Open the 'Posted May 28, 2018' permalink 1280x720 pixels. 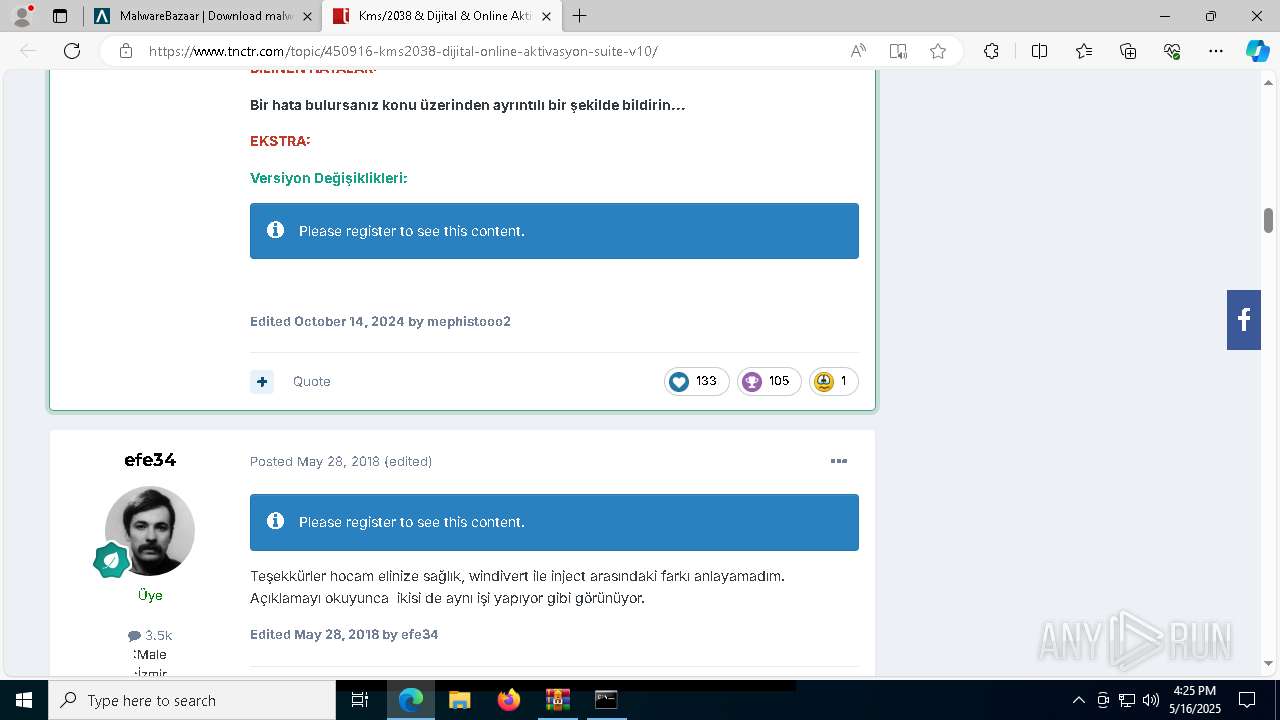tap(315, 461)
